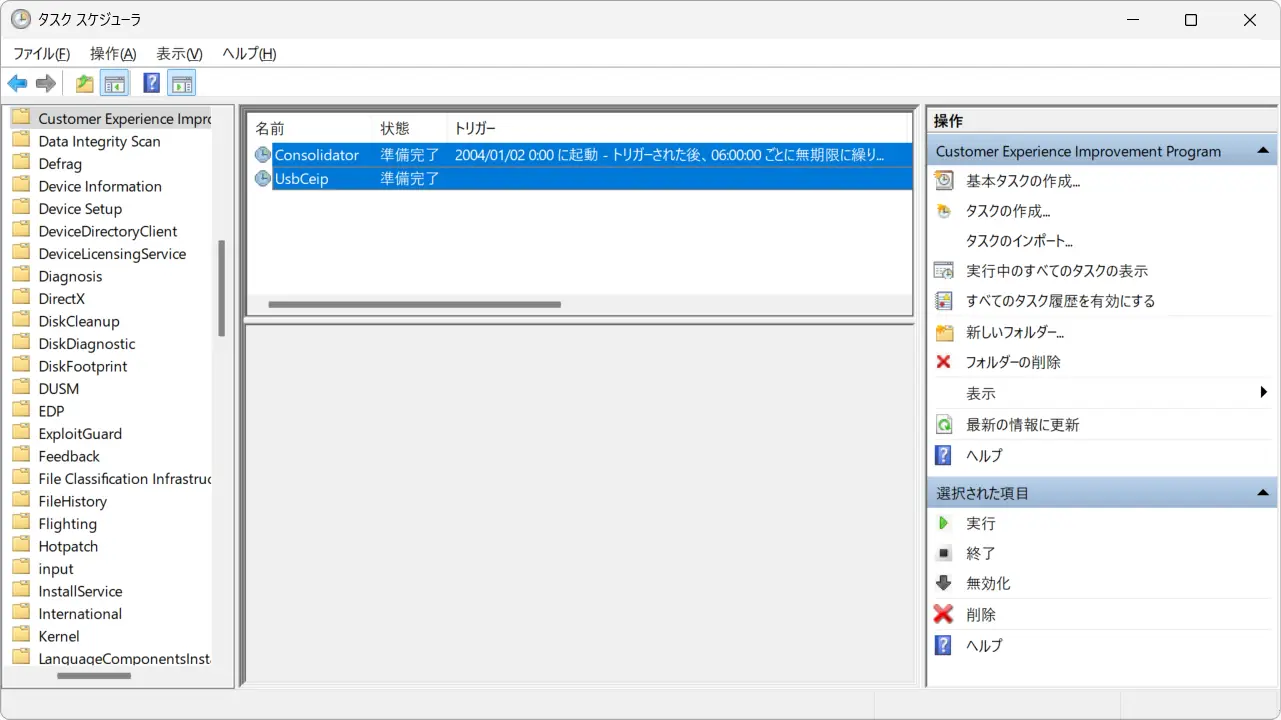
Task: Click help icon in 選択された項目 section
Action: pos(943,645)
